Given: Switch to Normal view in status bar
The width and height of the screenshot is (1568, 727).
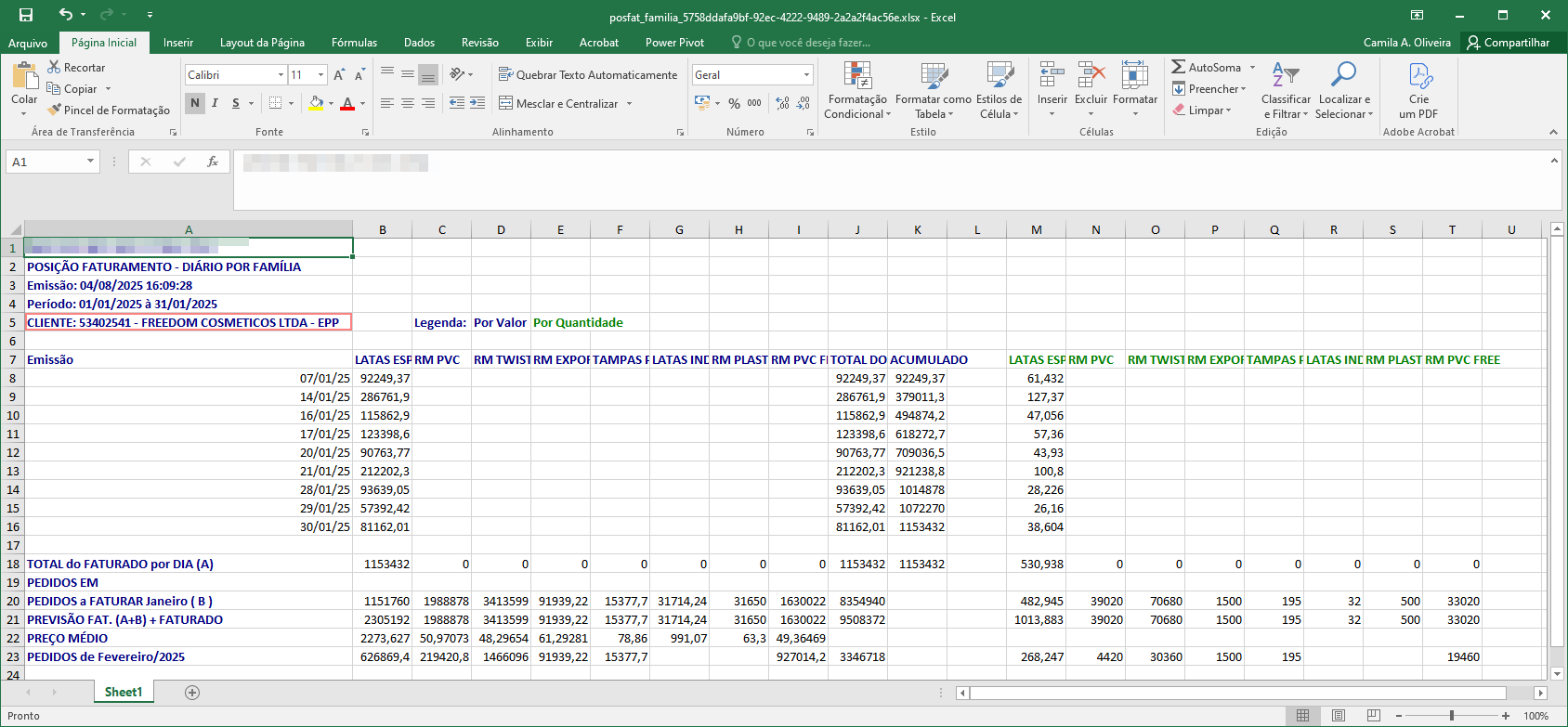Looking at the screenshot, I should point(1303,716).
